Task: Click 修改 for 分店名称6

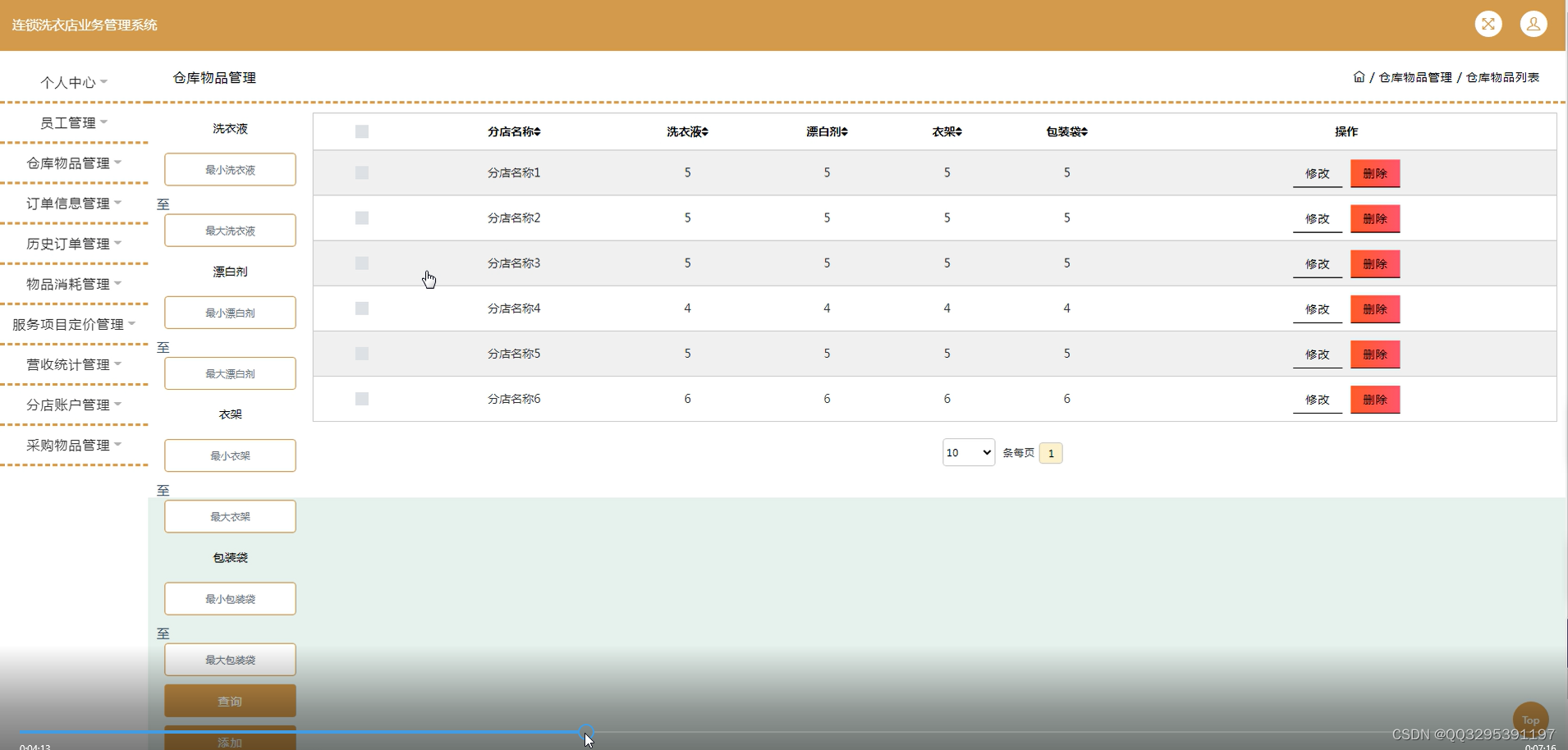Action: pyautogui.click(x=1317, y=399)
